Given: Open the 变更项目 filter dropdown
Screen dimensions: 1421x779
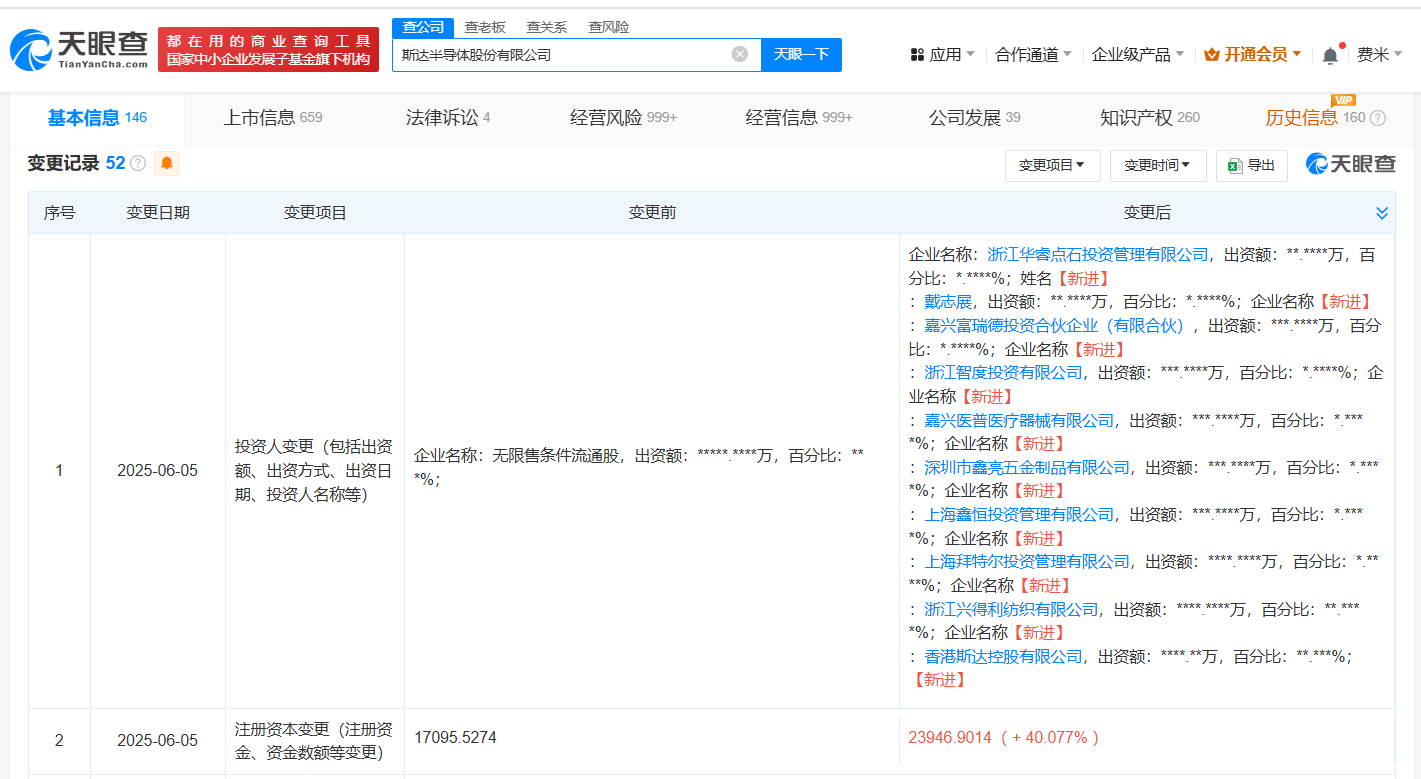Looking at the screenshot, I should pyautogui.click(x=1051, y=165).
